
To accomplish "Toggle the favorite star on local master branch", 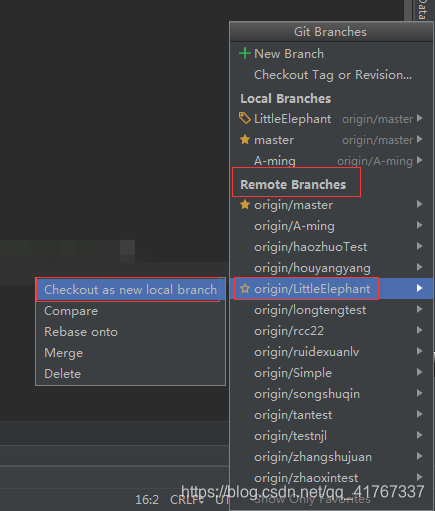I will (x=245, y=139).
